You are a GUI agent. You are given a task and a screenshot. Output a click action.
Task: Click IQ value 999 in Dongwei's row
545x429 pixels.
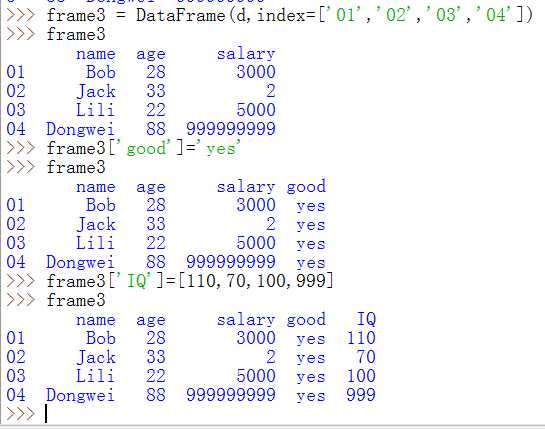point(361,395)
